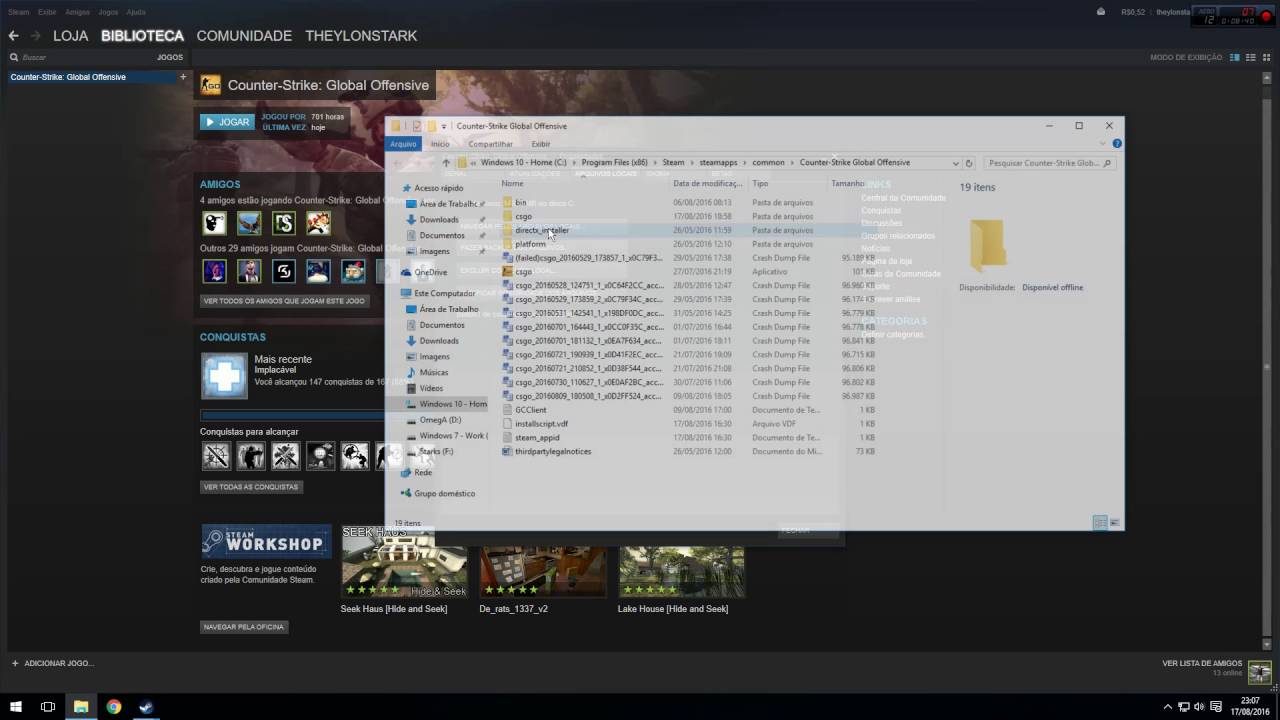Image resolution: width=1280 pixels, height=720 pixels.
Task: Open the Exibir menu in Steam
Action: click(47, 12)
